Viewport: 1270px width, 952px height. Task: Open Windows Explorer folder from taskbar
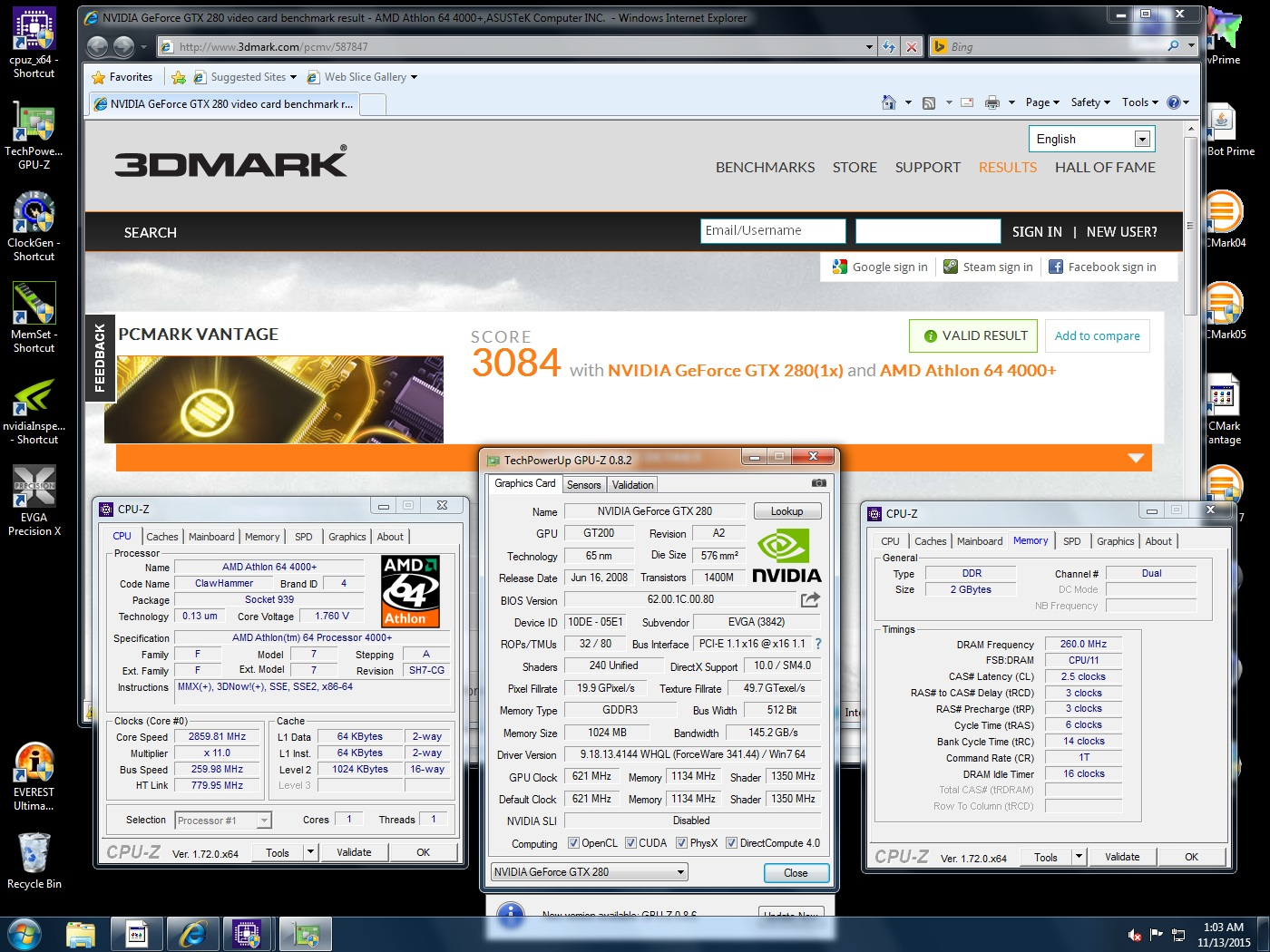(x=81, y=934)
